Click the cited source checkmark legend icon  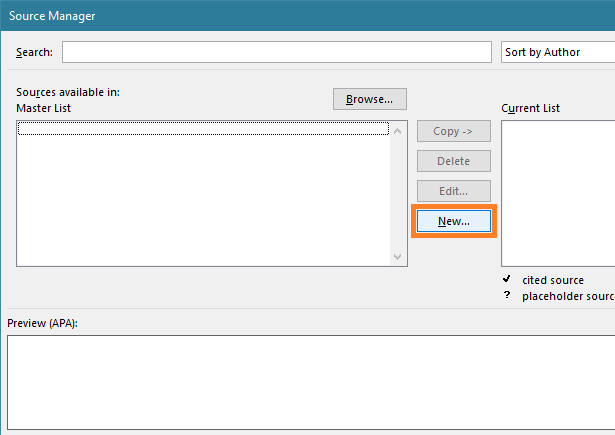[x=507, y=279]
